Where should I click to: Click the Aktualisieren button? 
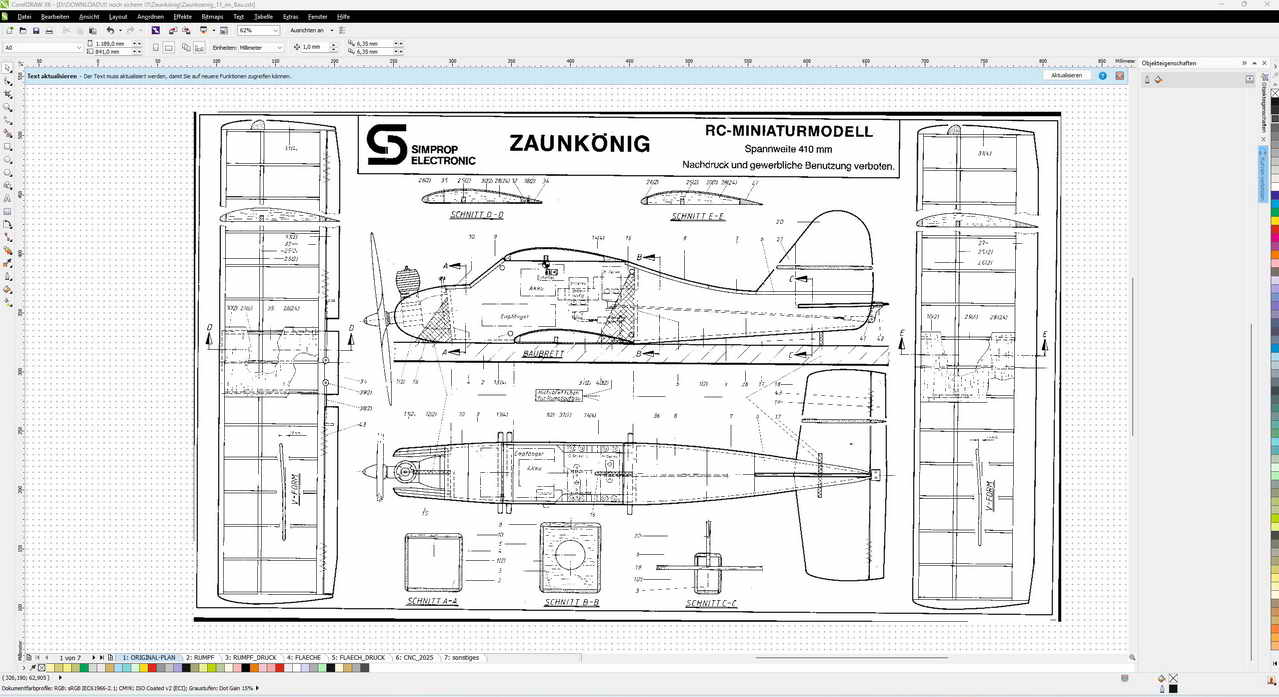click(x=1066, y=76)
